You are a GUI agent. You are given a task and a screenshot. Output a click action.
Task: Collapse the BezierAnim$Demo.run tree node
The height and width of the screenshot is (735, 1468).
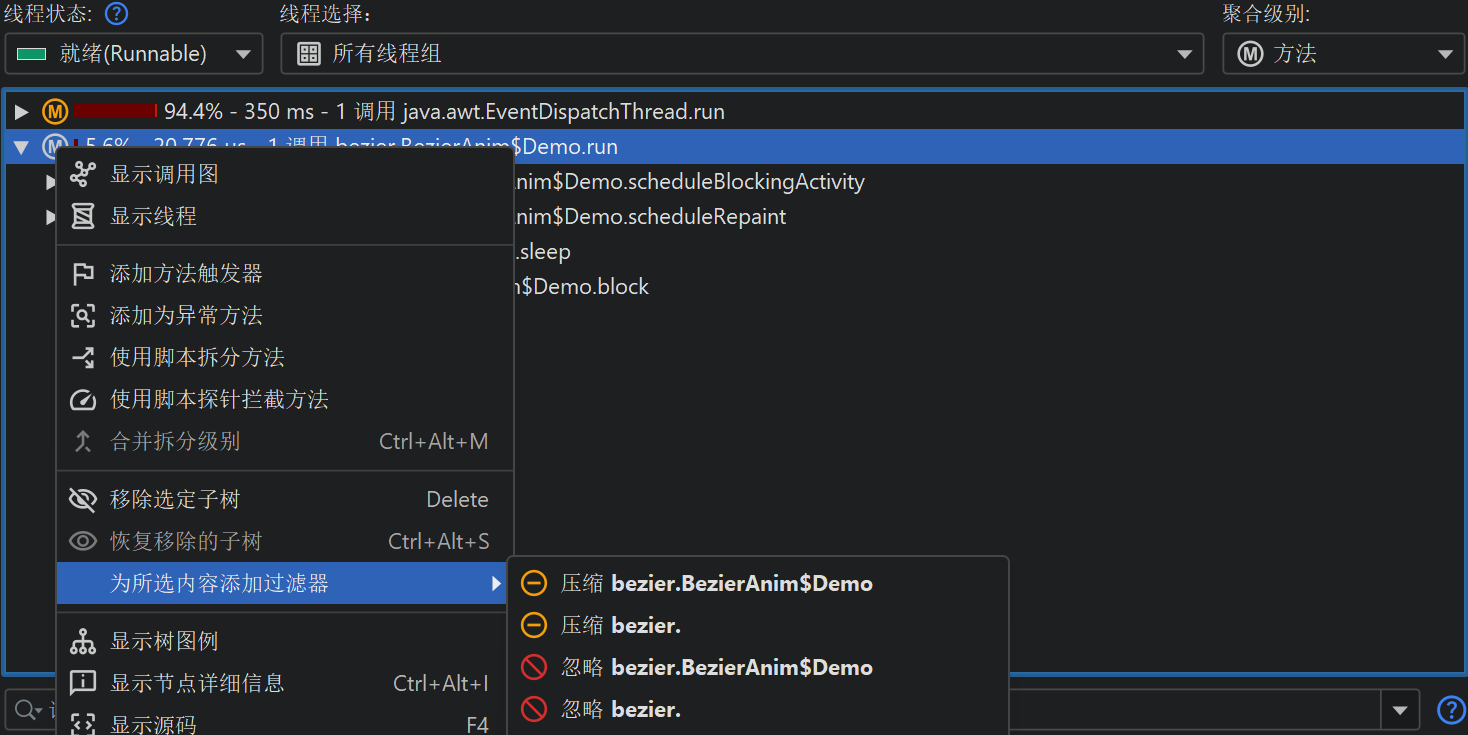click(x=21, y=148)
